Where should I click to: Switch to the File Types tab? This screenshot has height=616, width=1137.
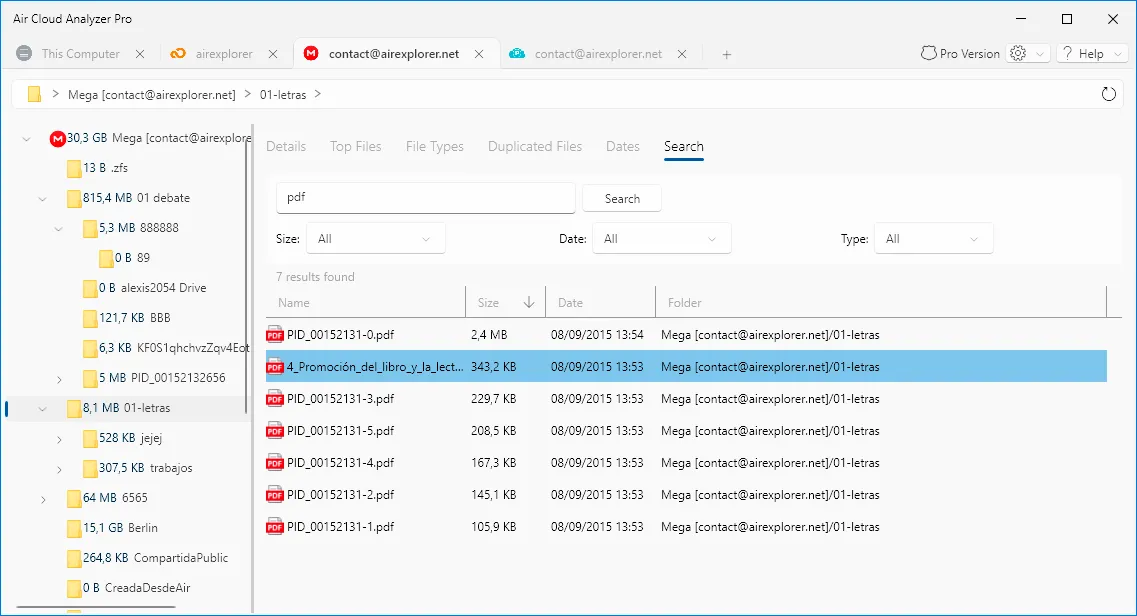[x=434, y=146]
